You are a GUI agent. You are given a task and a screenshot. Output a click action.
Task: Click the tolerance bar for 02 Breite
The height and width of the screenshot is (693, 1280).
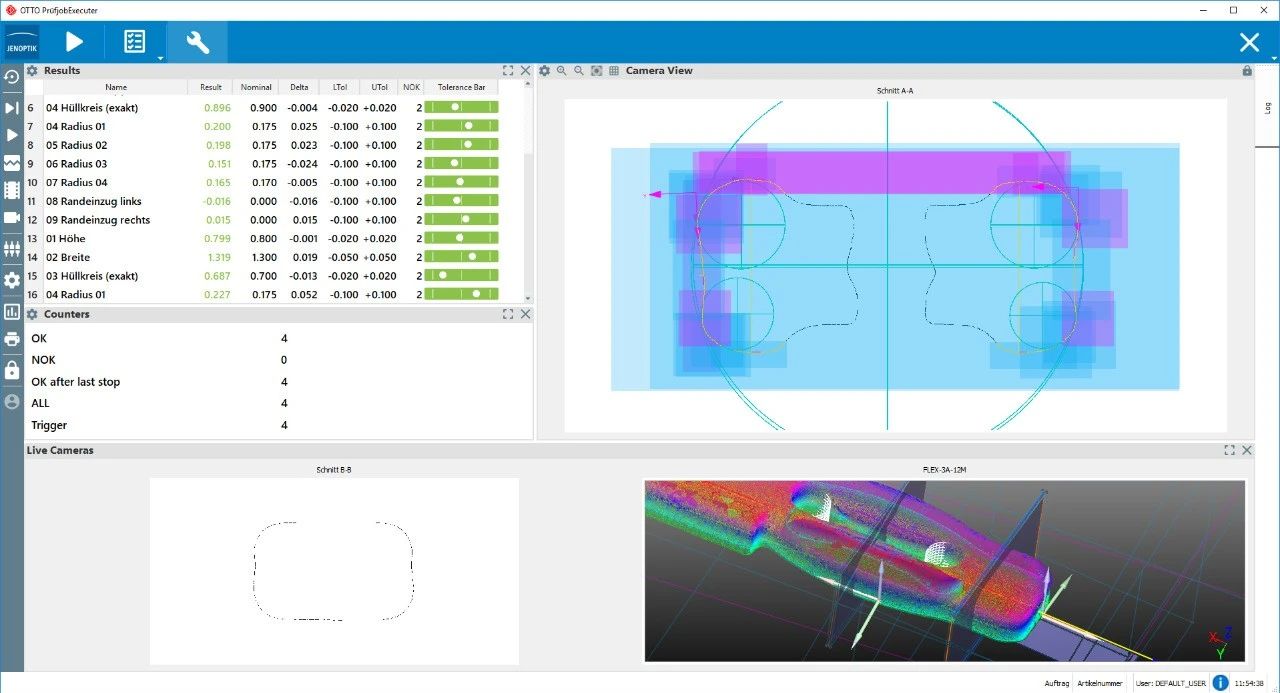[461, 257]
